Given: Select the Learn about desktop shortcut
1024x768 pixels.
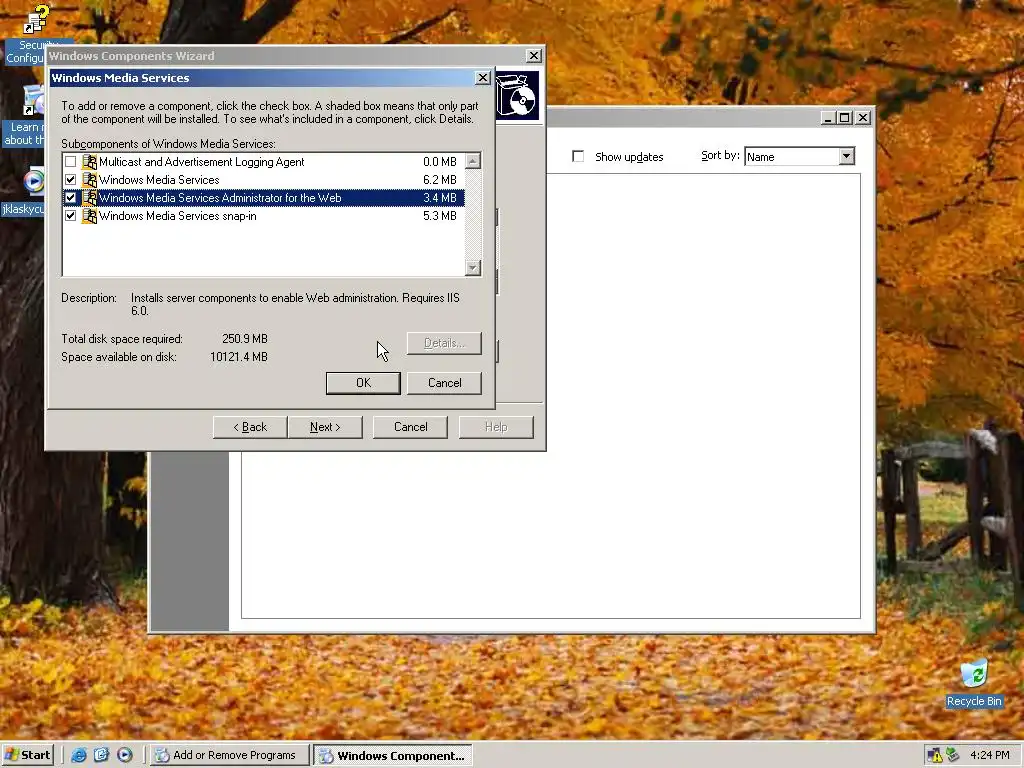Looking at the screenshot, I should [25, 116].
